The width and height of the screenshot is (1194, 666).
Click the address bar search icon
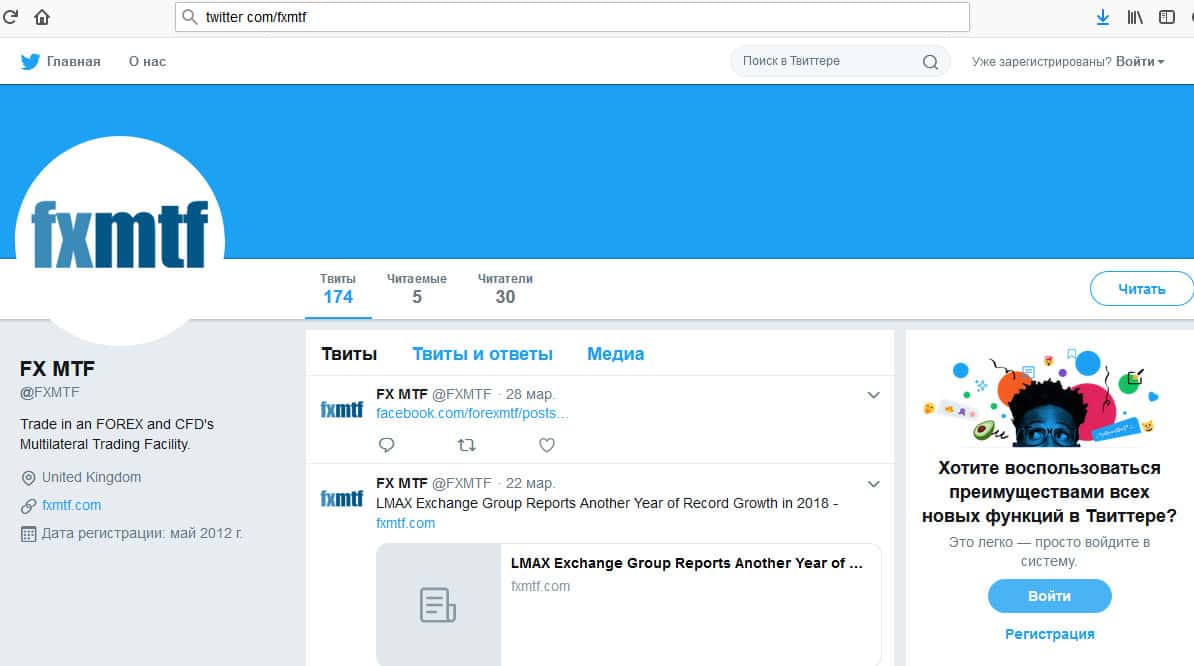(190, 17)
